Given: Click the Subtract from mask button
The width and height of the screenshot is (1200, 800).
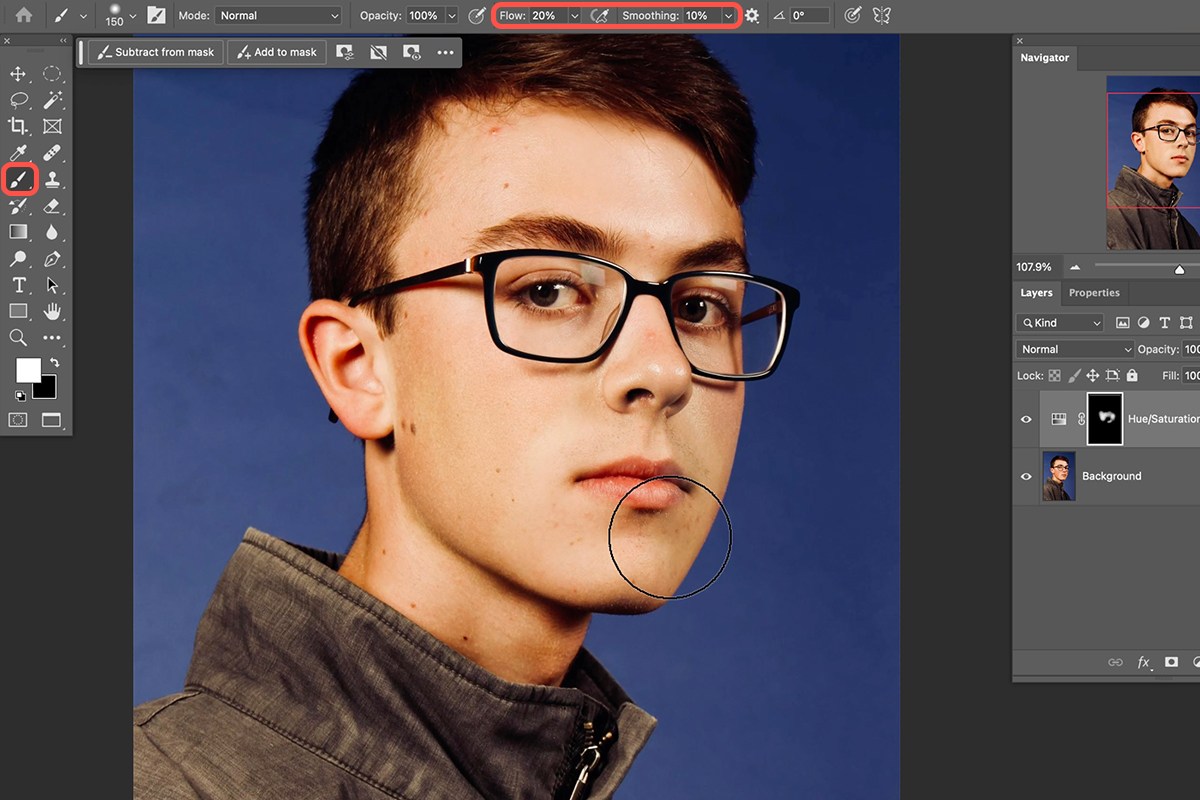Looking at the screenshot, I should (x=157, y=52).
